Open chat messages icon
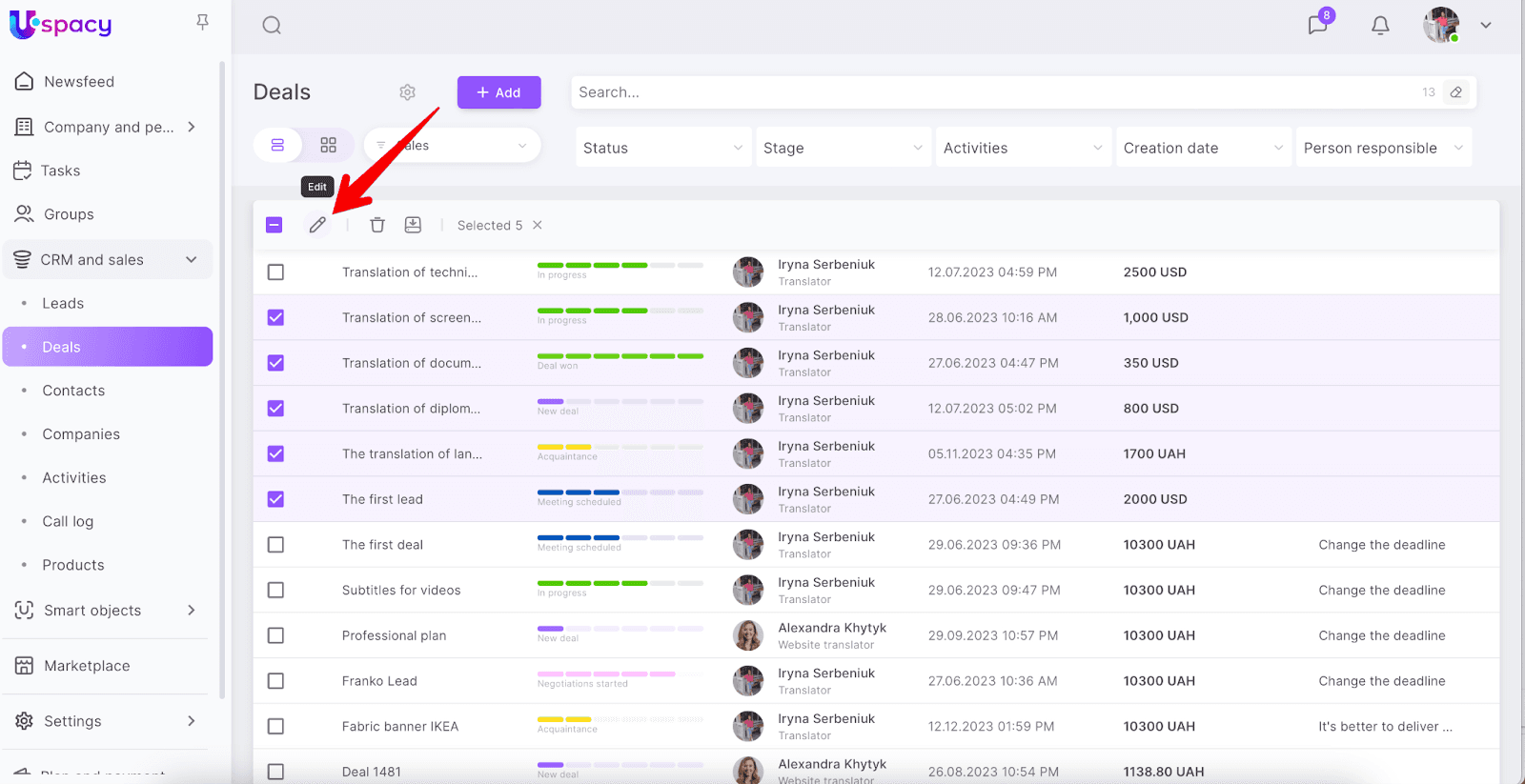 [x=1318, y=25]
